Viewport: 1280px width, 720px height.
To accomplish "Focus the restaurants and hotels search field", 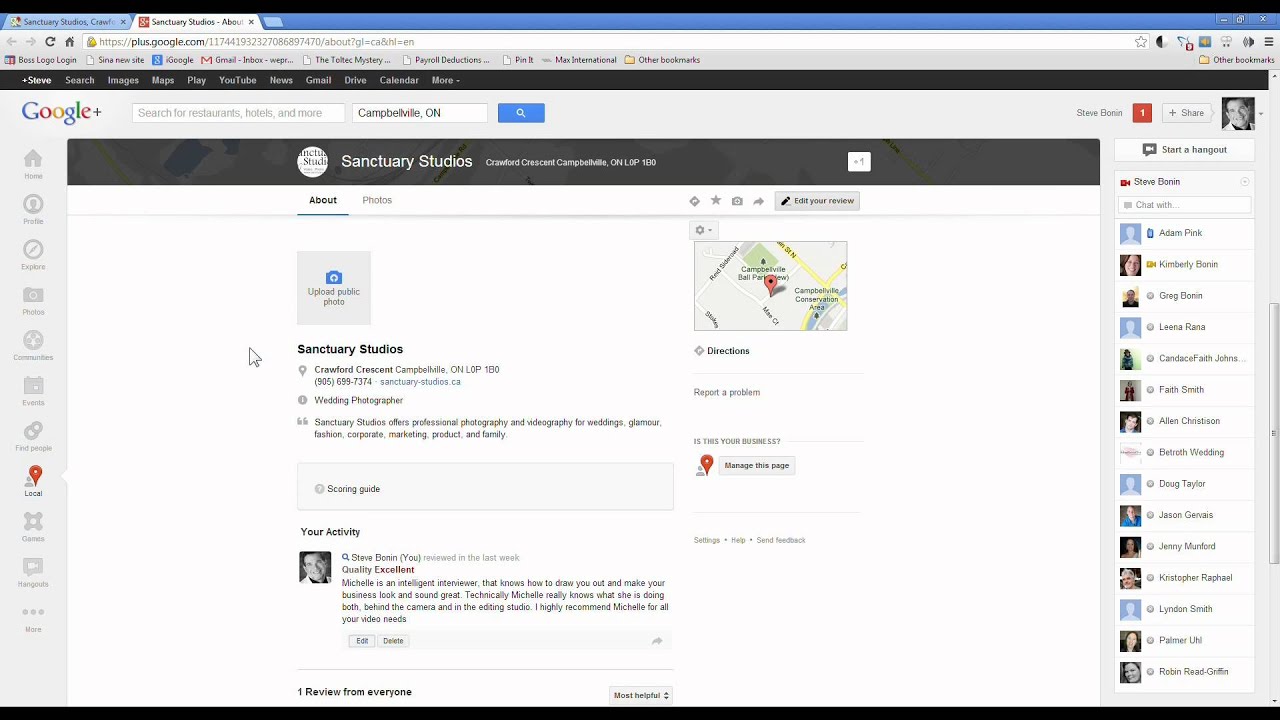I will (238, 113).
